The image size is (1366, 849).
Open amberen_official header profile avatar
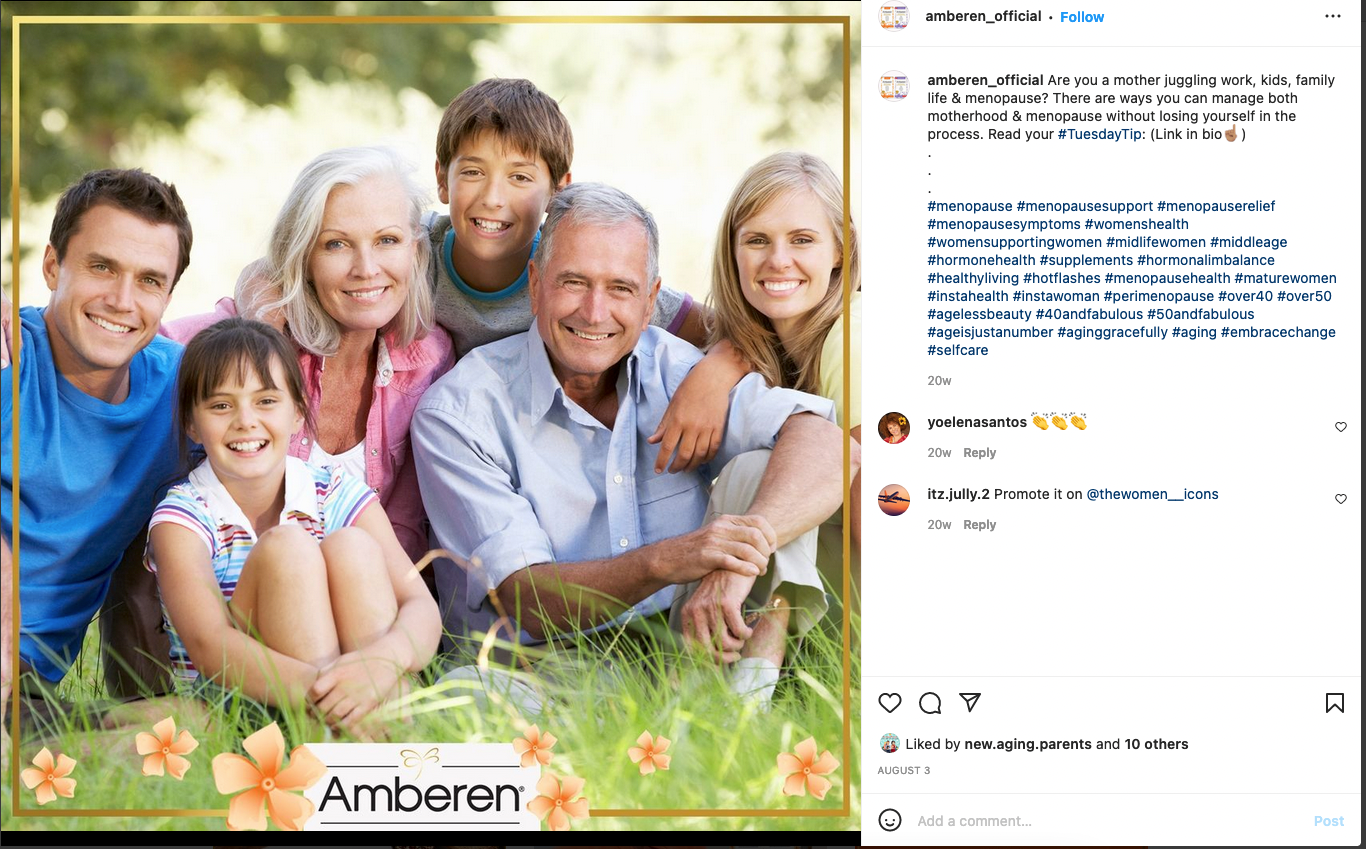[894, 17]
